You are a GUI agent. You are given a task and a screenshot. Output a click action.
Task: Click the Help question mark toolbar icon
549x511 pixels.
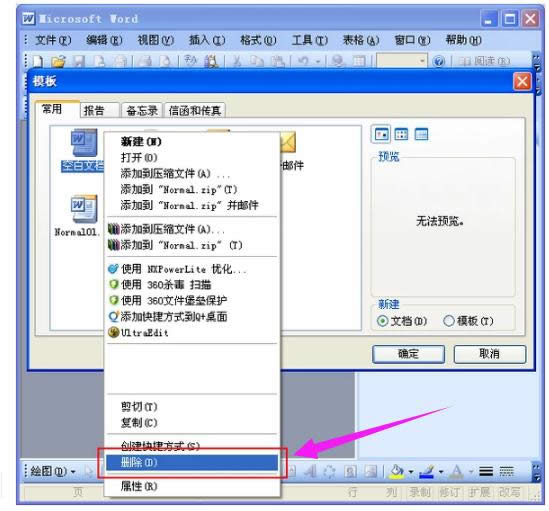pos(439,62)
